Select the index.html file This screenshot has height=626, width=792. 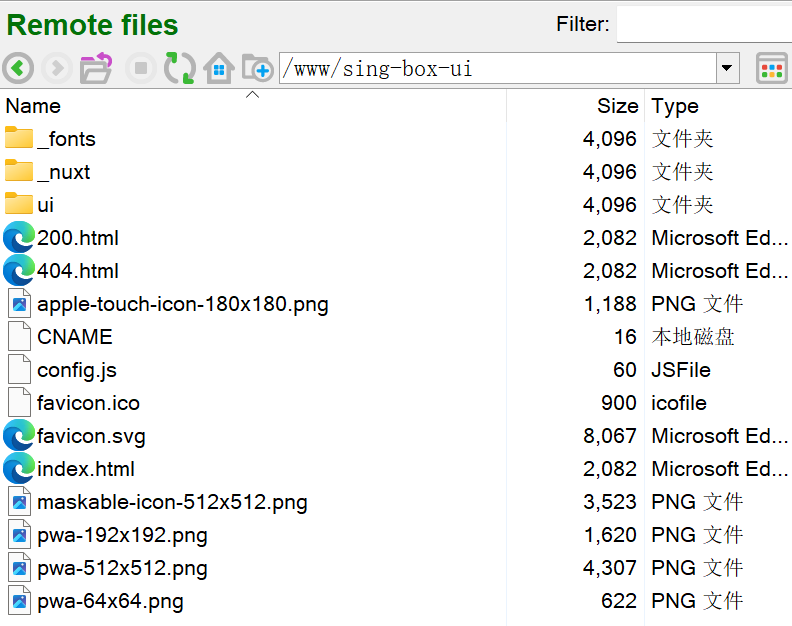pyautogui.click(x=86, y=469)
